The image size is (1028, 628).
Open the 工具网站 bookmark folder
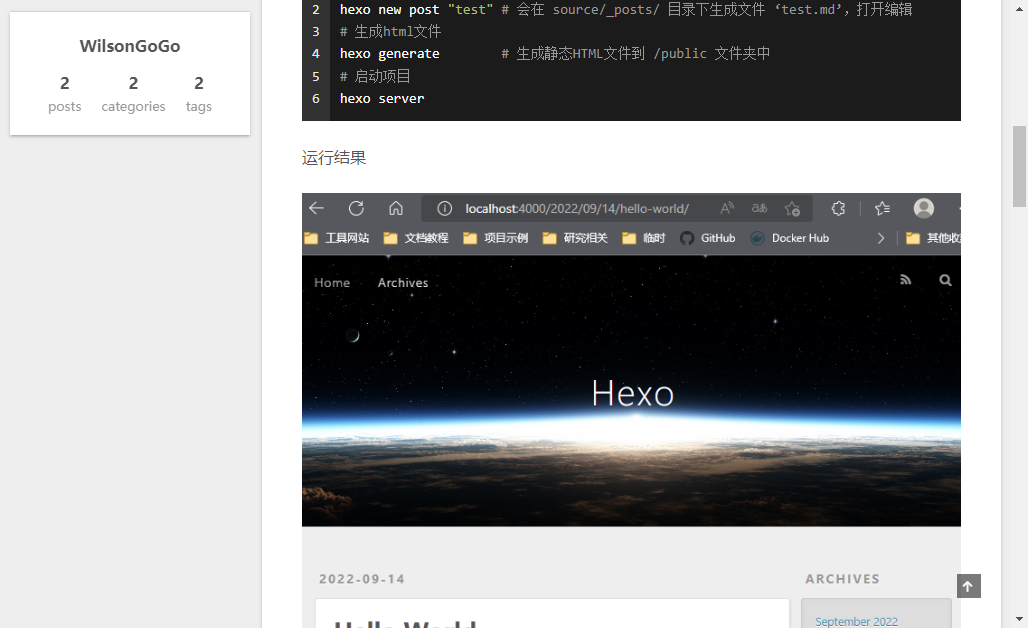pyautogui.click(x=337, y=238)
